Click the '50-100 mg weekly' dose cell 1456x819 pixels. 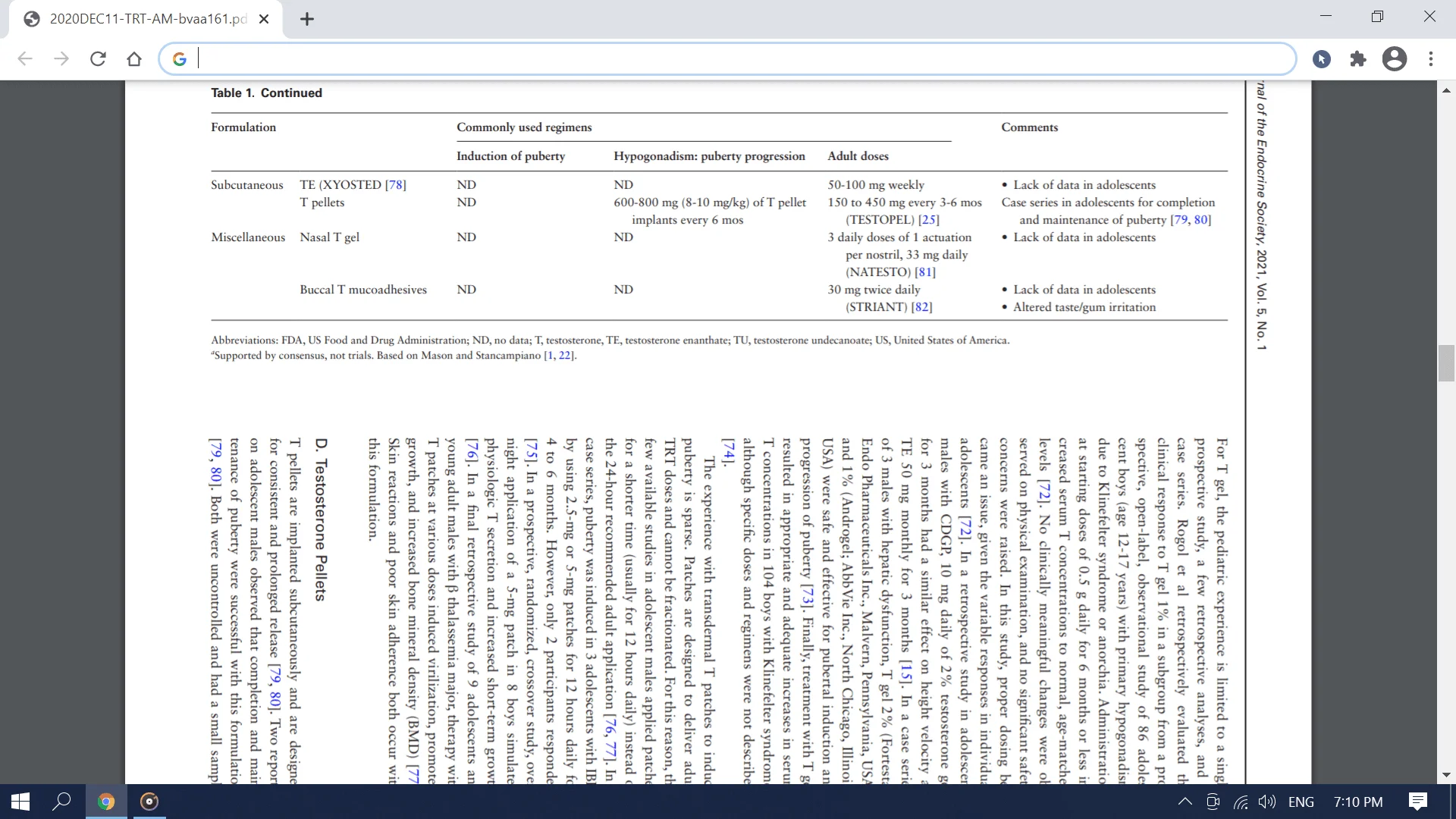tap(876, 185)
